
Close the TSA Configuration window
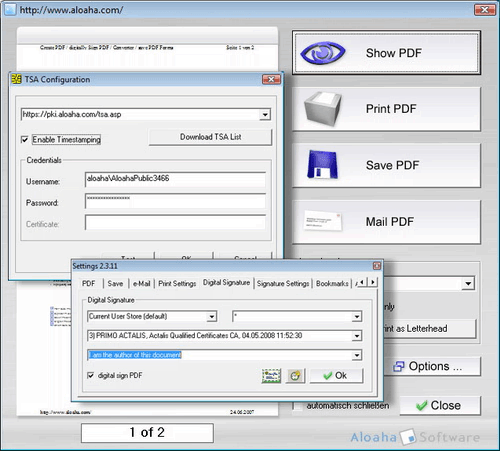271,79
